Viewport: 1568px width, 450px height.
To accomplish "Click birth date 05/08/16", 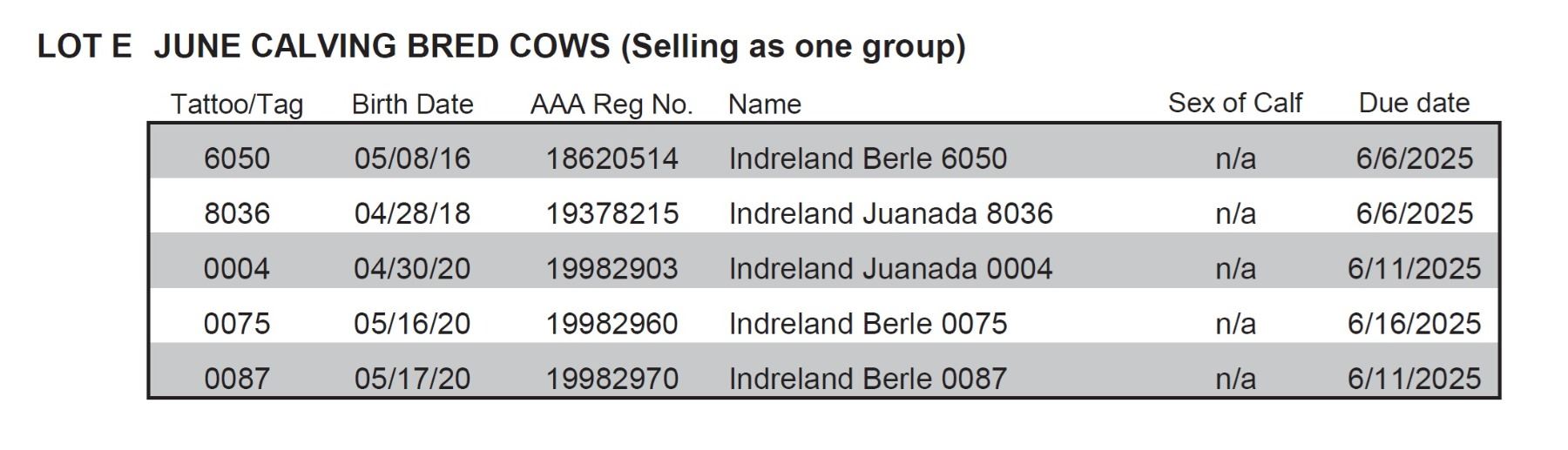I will 412,158.
